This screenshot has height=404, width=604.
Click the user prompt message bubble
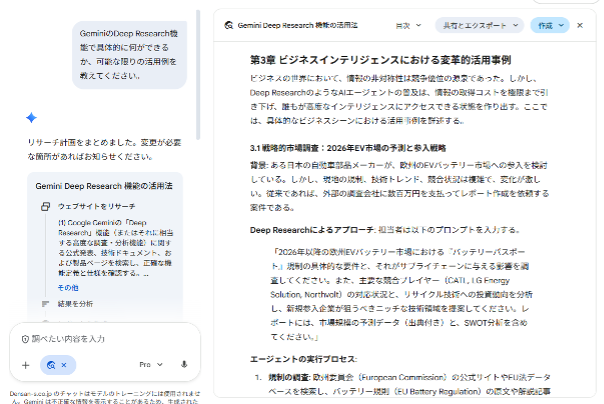[129, 55]
